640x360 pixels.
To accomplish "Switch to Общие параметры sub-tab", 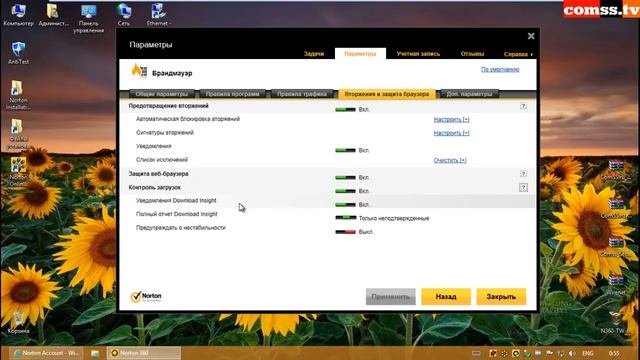I will click(162, 94).
